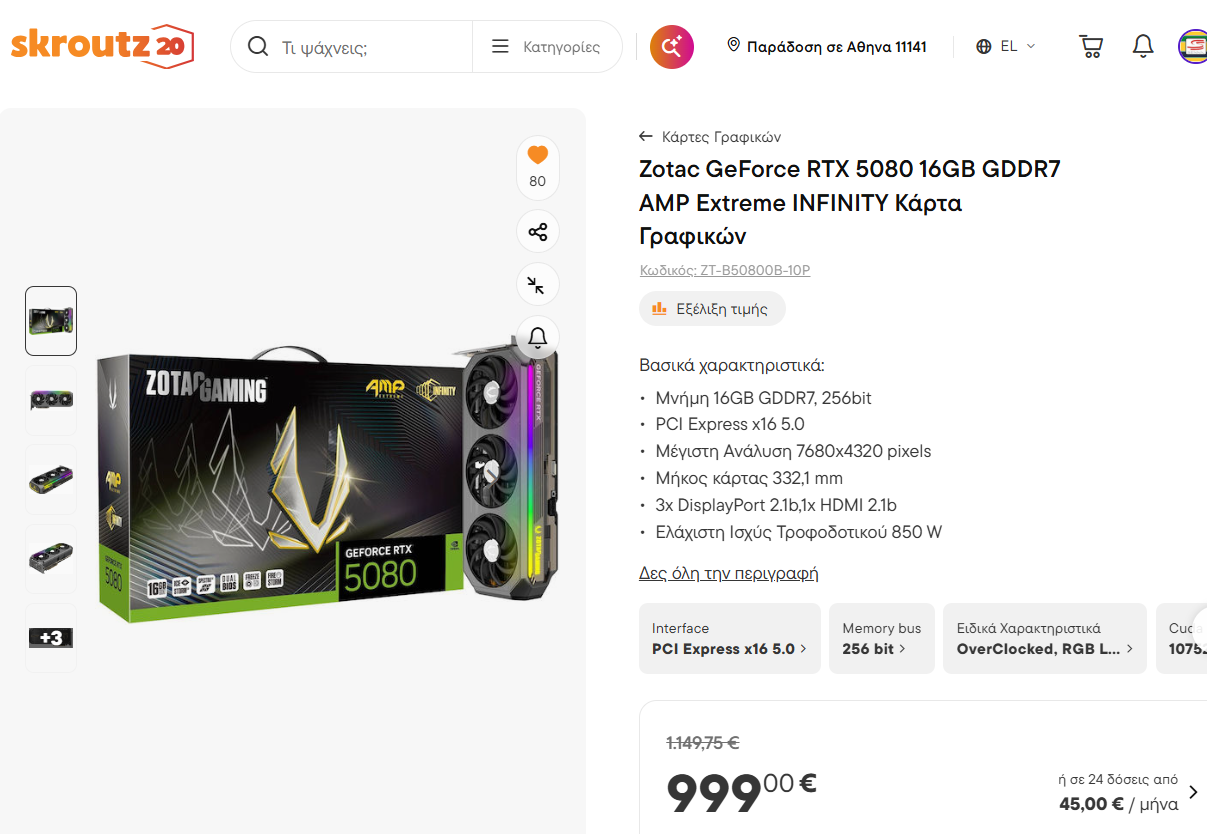The width and height of the screenshot is (1207, 834).
Task: Open the user profile avatar
Action: (1193, 46)
